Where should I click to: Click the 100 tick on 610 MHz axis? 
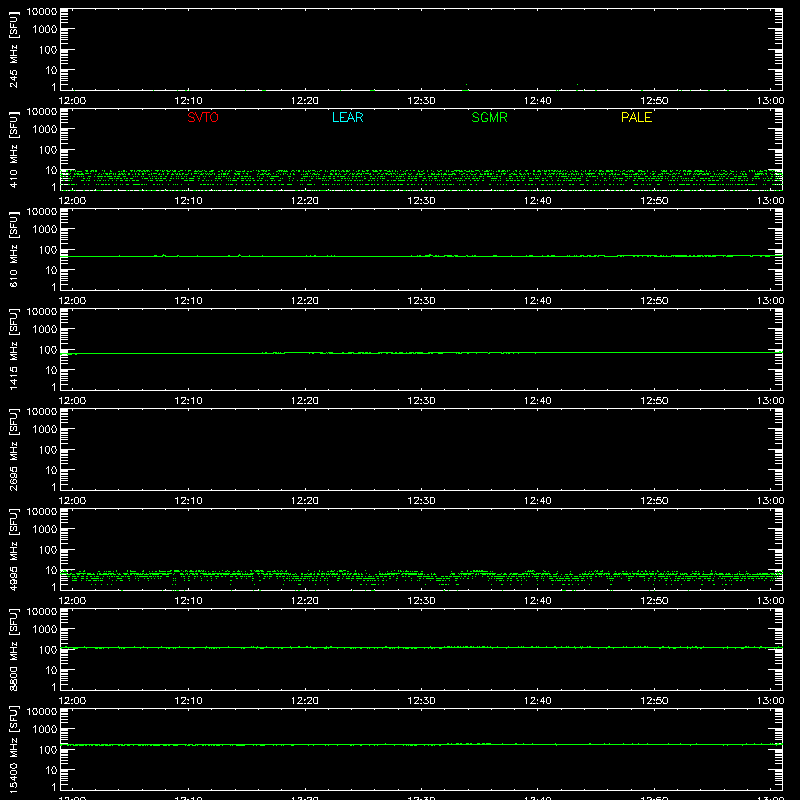(48, 250)
